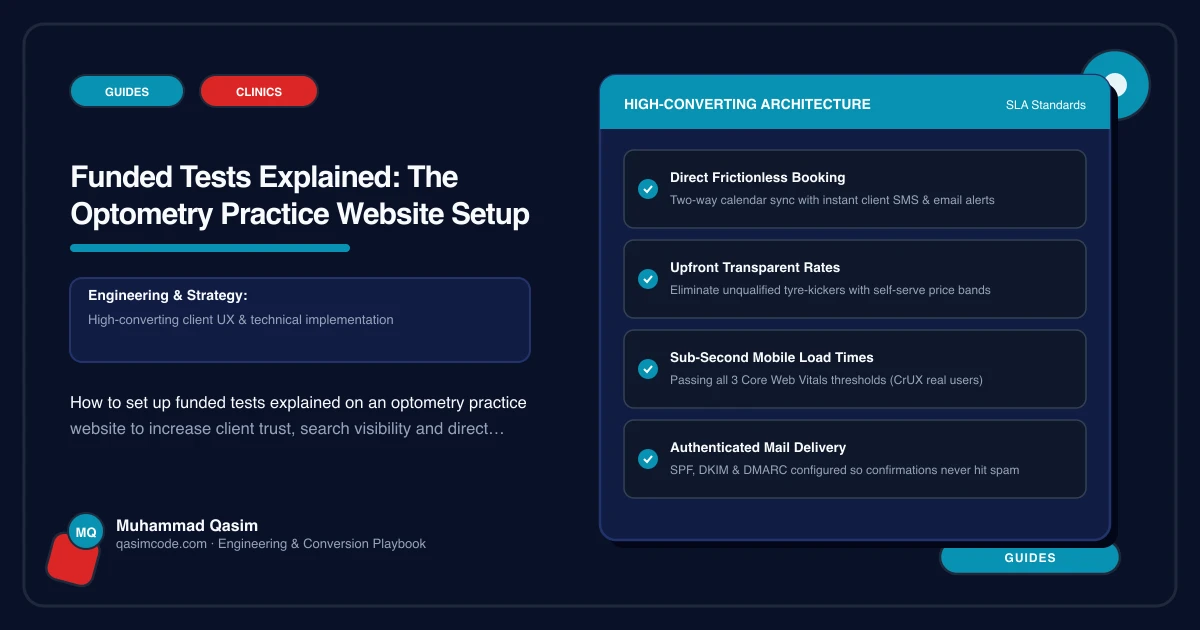Click the Eliminate unqualified tyre-kickers text
1200x630 pixels.
[x=829, y=290]
